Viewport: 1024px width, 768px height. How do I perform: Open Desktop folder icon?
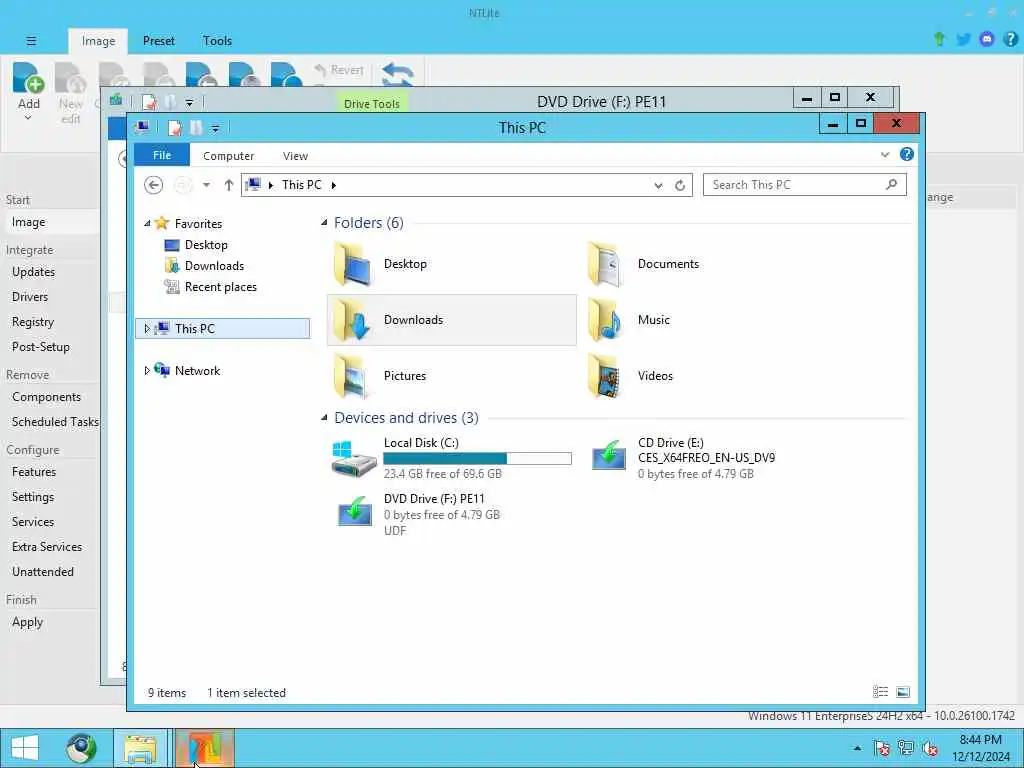click(353, 264)
